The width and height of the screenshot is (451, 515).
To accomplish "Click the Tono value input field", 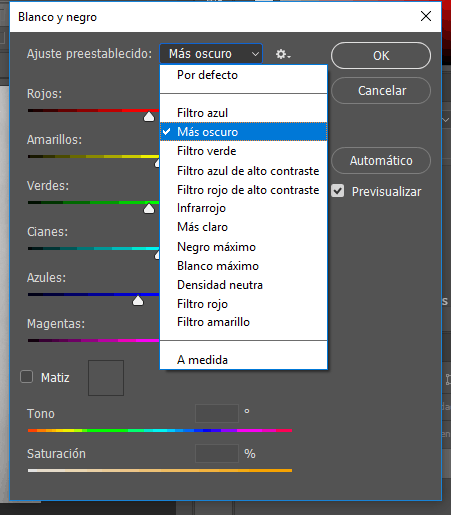I will click(x=217, y=413).
